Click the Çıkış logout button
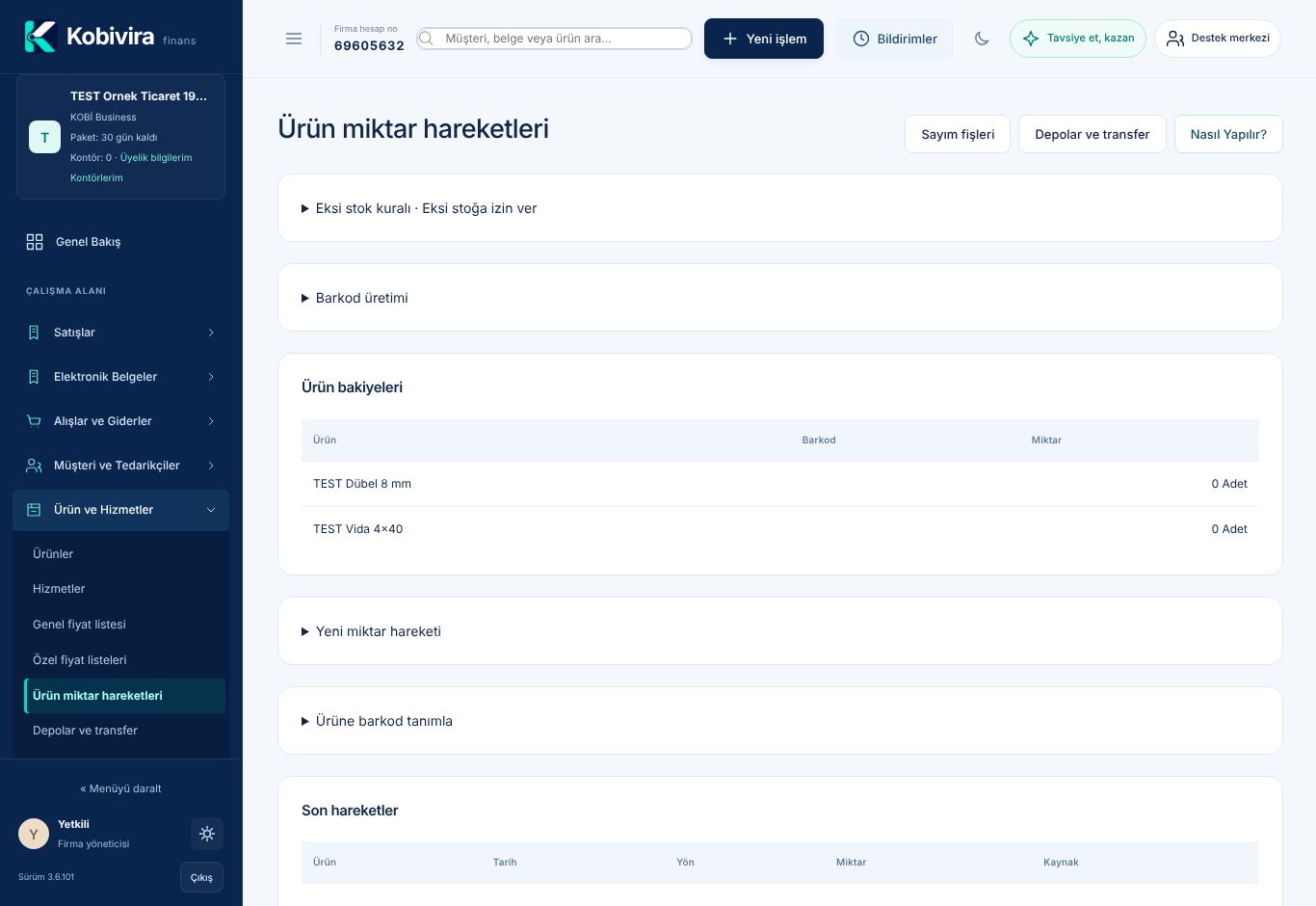The width and height of the screenshot is (1316, 906). [x=201, y=877]
